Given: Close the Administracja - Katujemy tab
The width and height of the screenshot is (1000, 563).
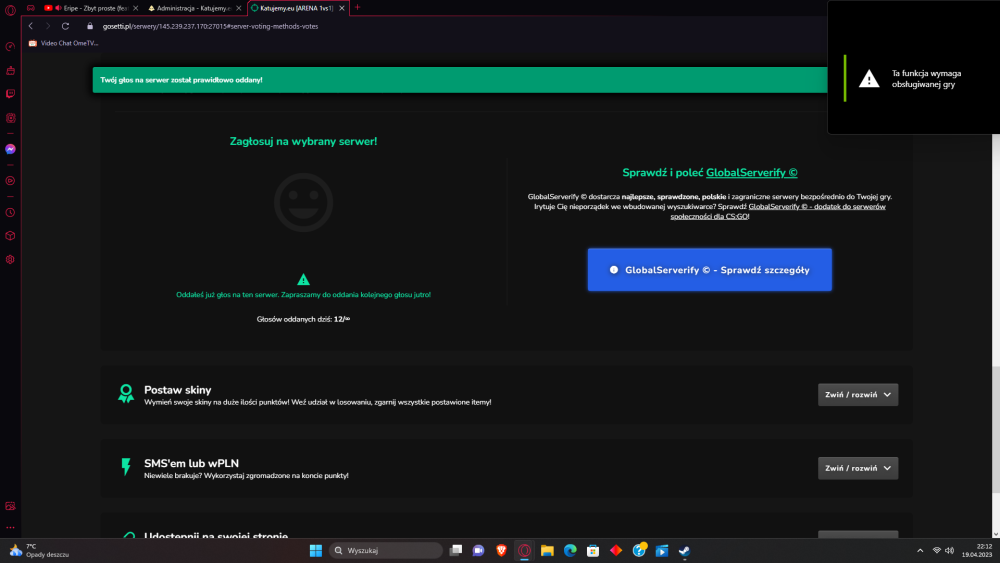Looking at the screenshot, I should point(239,8).
